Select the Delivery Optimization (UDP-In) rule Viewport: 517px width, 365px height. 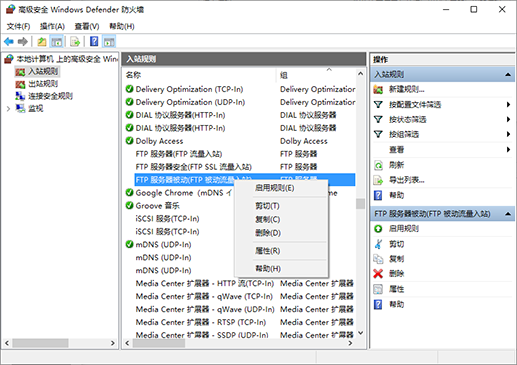tap(190, 102)
